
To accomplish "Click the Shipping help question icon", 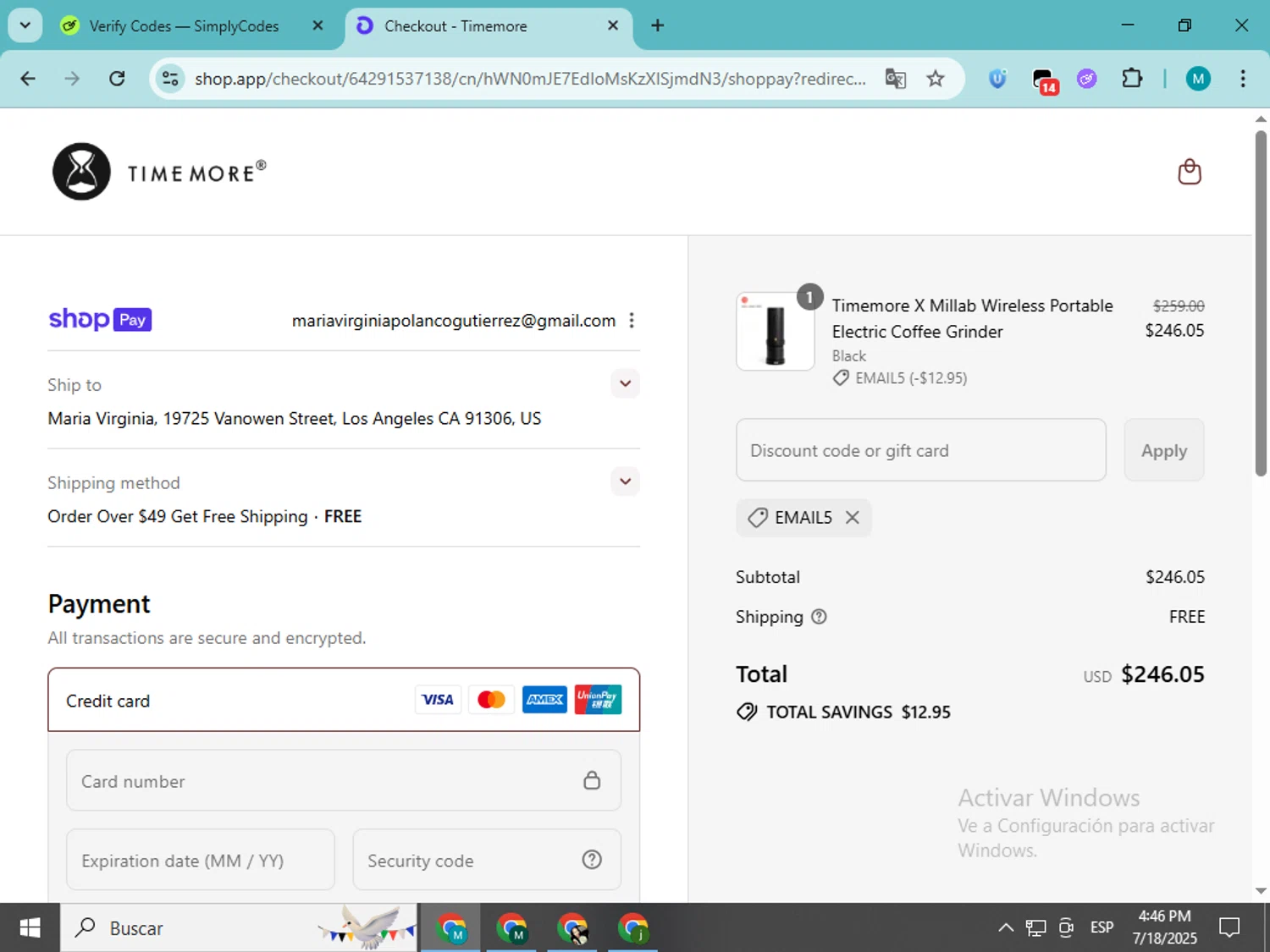I will coord(819,617).
